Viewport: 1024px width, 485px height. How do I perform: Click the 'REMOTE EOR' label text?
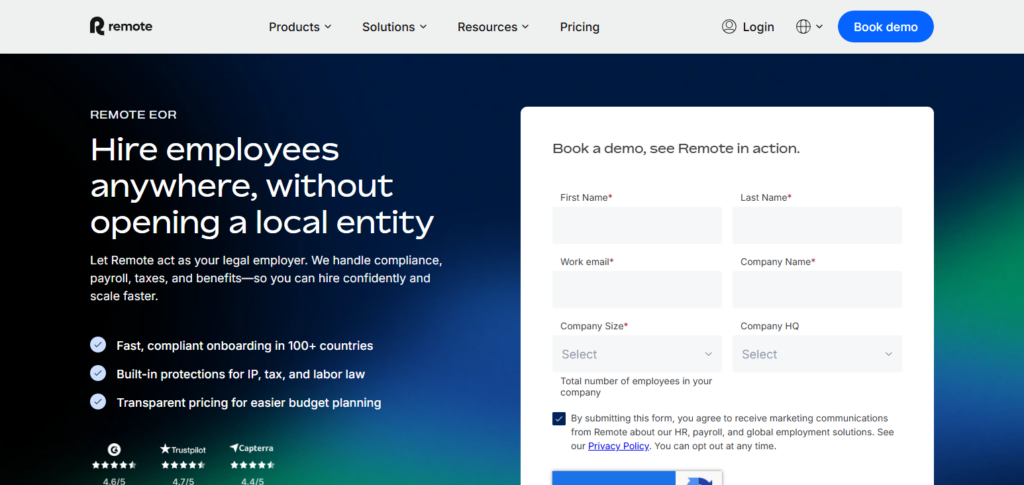click(x=133, y=115)
